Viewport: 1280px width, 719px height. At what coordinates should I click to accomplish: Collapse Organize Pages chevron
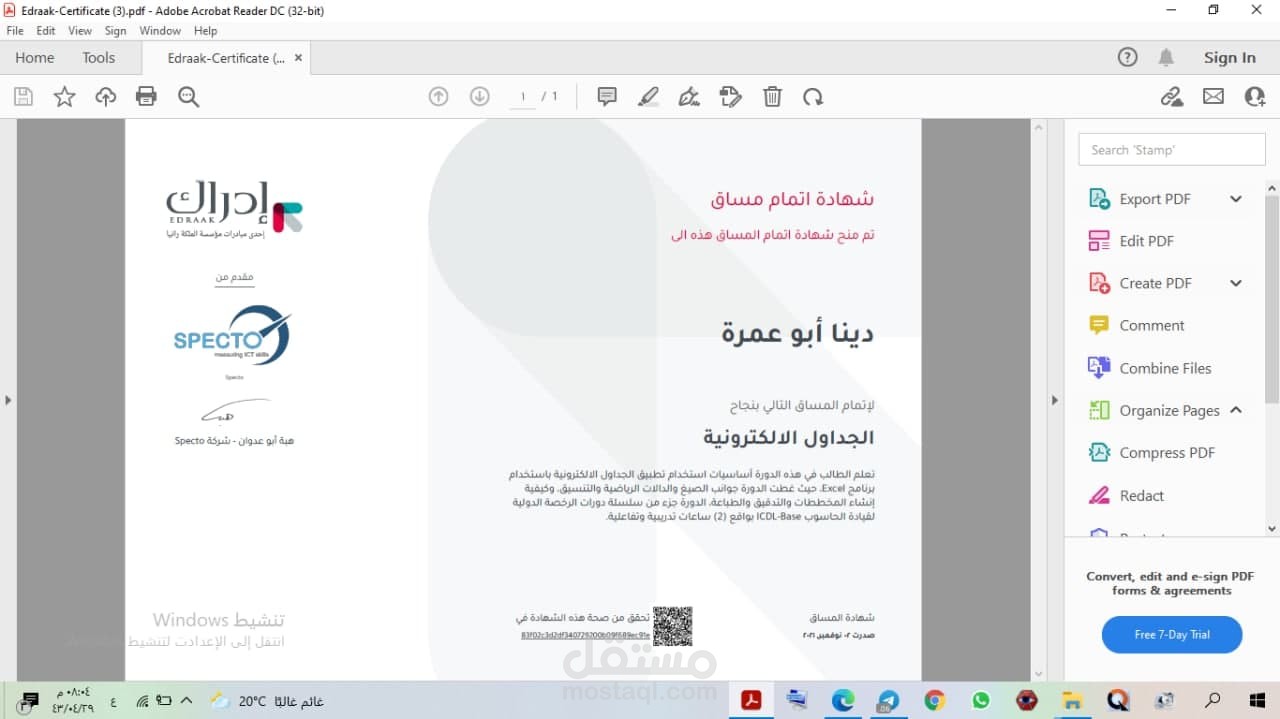point(1236,410)
